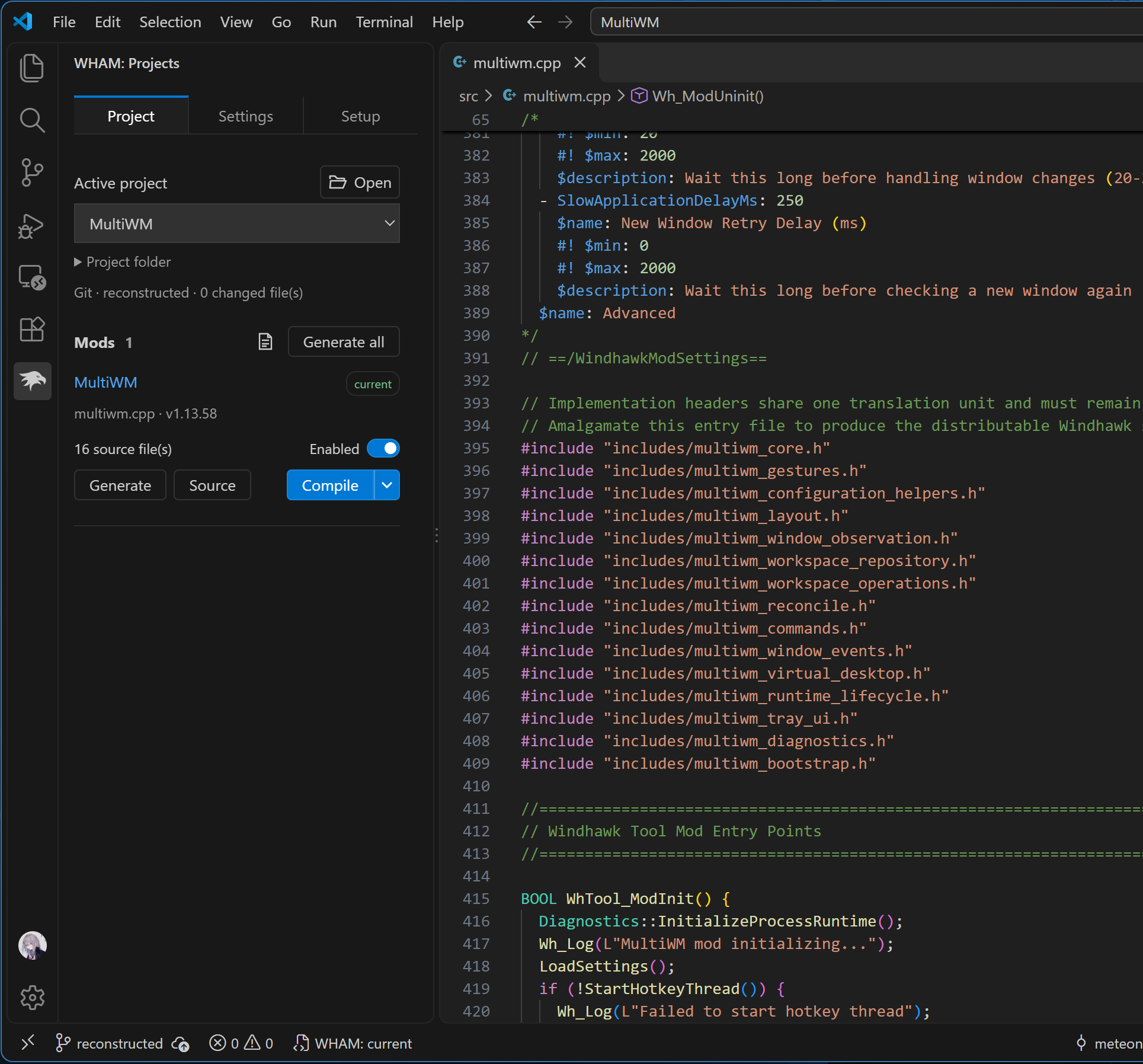Click the document icon beside Generate all
The image size is (1143, 1064).
[265, 342]
